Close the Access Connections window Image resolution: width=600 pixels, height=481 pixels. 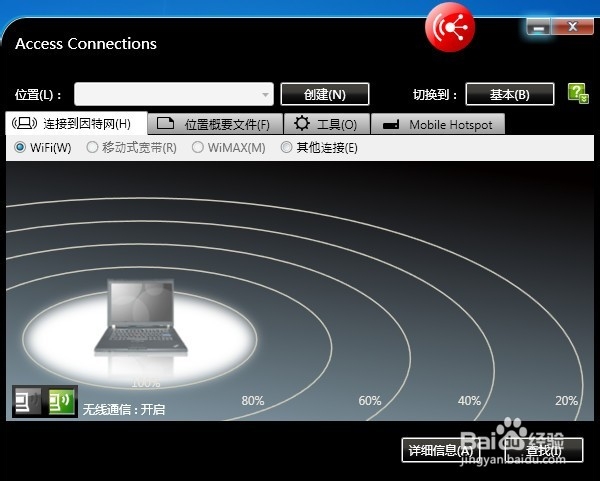pos(572,27)
